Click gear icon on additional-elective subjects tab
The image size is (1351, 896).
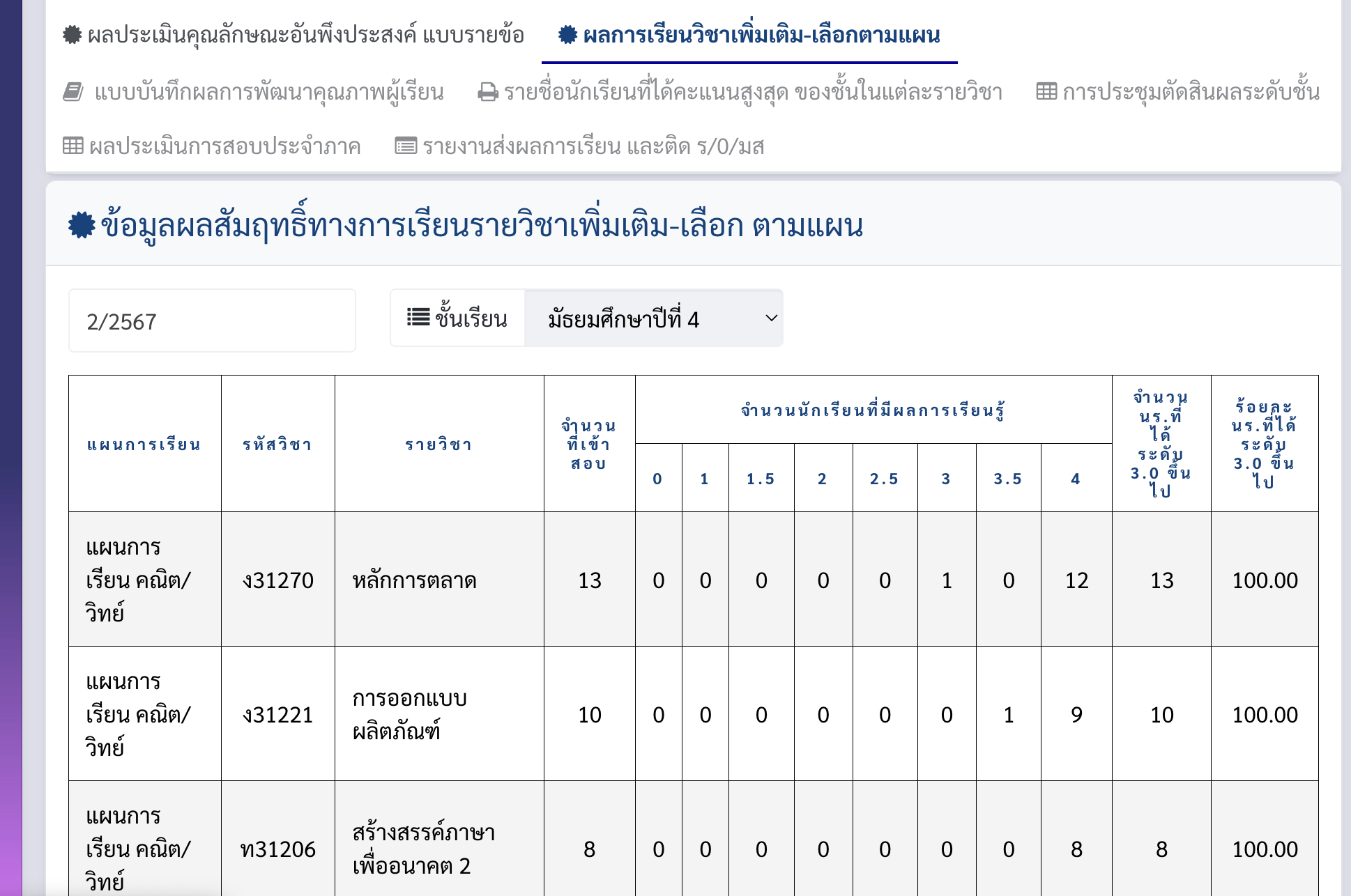point(567,34)
